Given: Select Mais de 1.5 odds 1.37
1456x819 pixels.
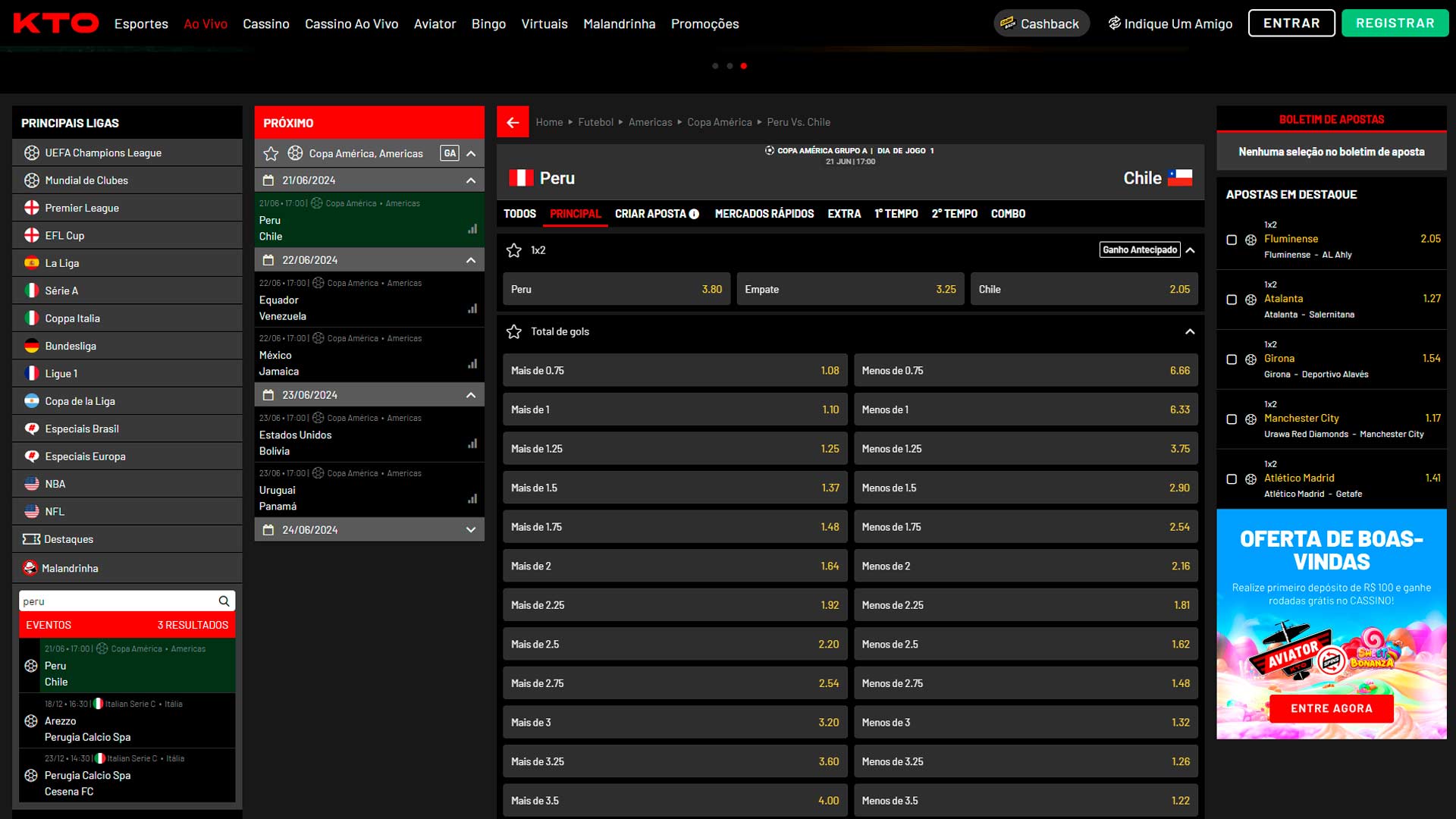Looking at the screenshot, I should click(675, 488).
